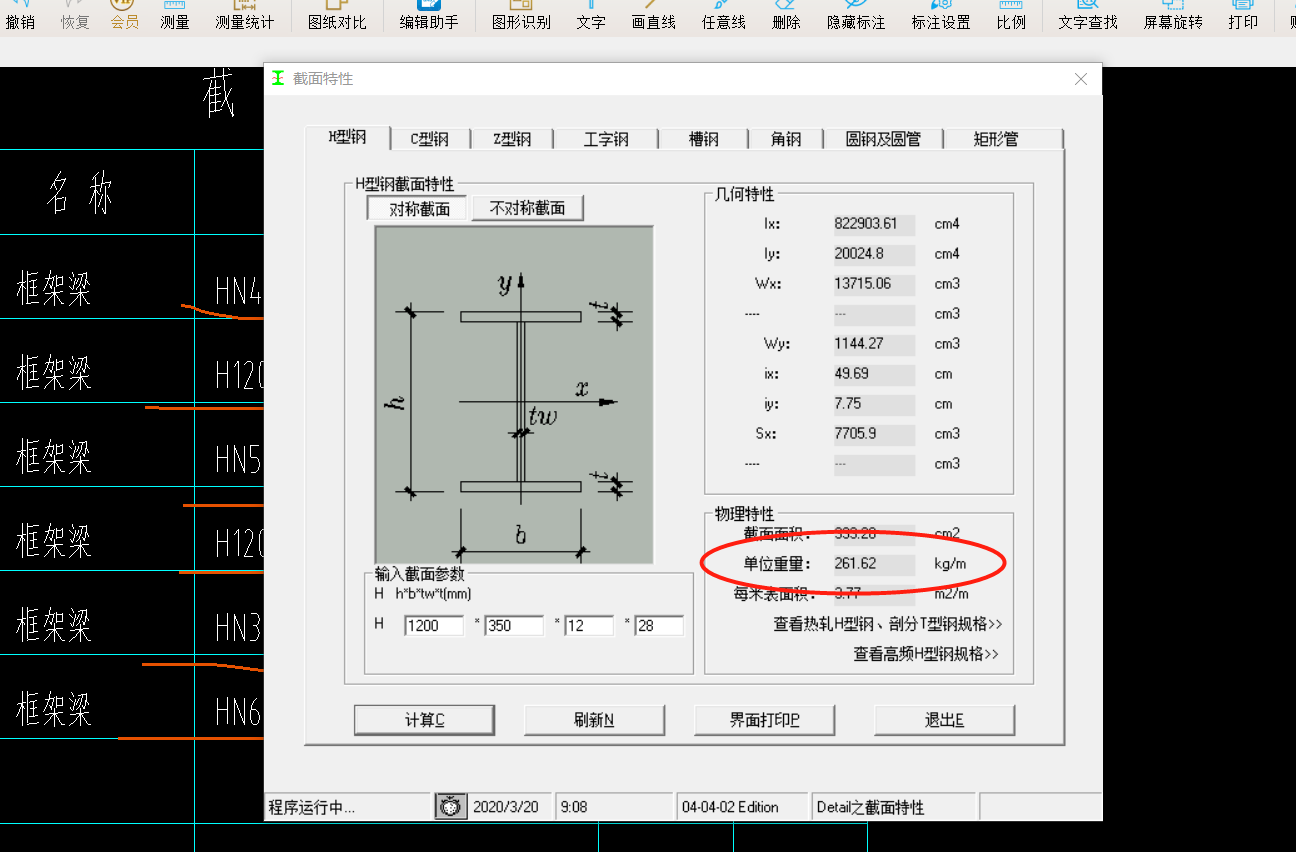Click the 框架梁 row beside HN3
The width and height of the screenshot is (1296, 852).
coord(54,625)
